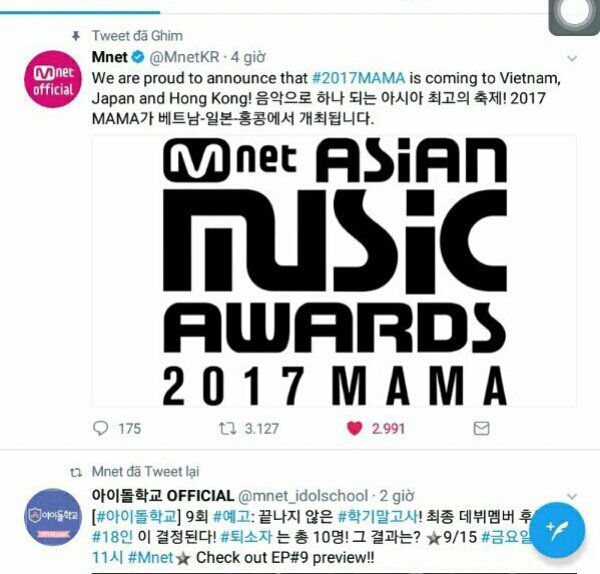Open the Idol School account avatar
Screen dimensions: 600x574
pos(53,517)
